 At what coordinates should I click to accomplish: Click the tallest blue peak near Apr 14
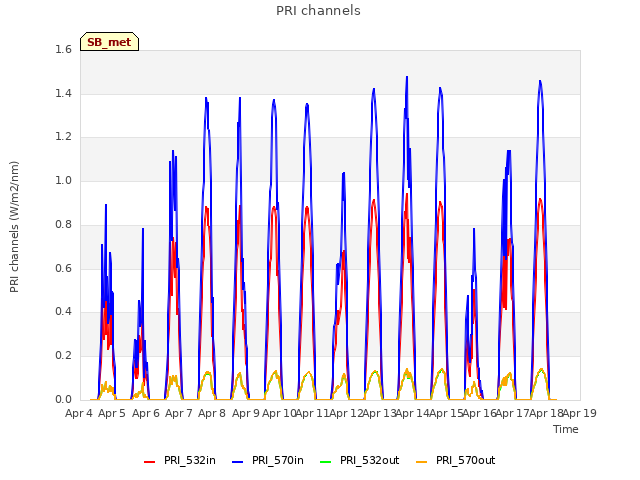tap(407, 77)
